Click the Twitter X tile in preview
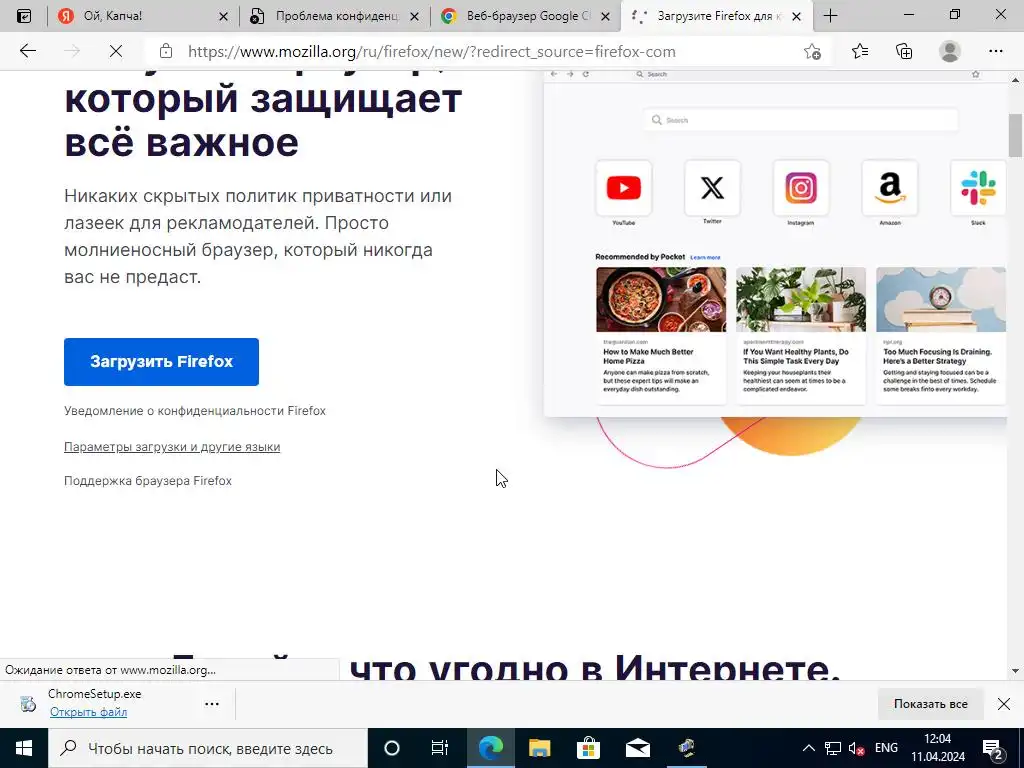This screenshot has height=768, width=1024. (712, 188)
